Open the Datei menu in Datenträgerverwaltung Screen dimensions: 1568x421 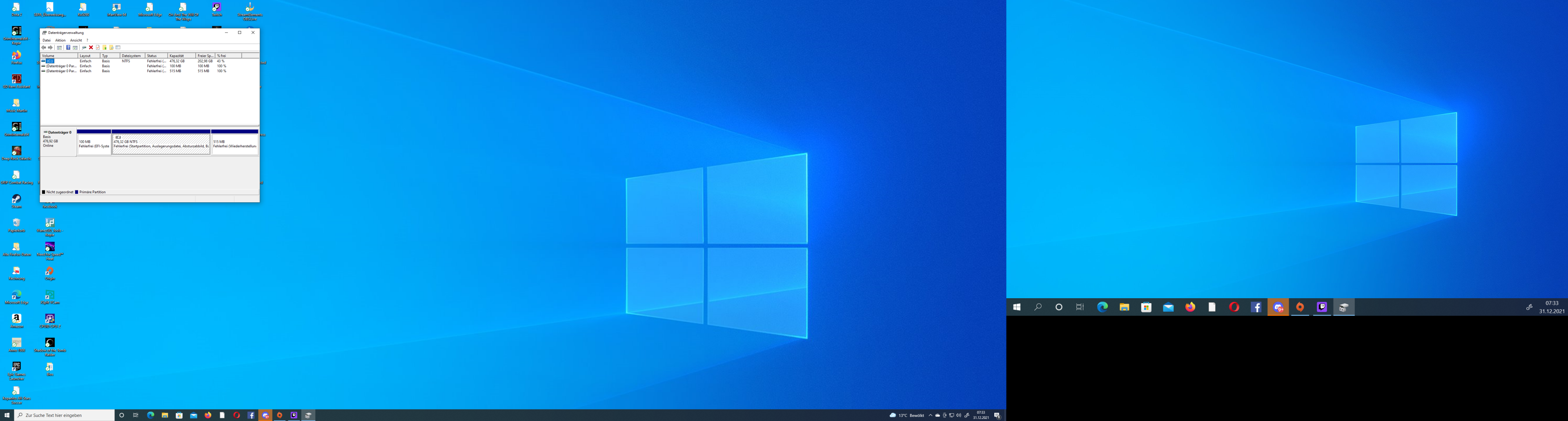tap(46, 40)
